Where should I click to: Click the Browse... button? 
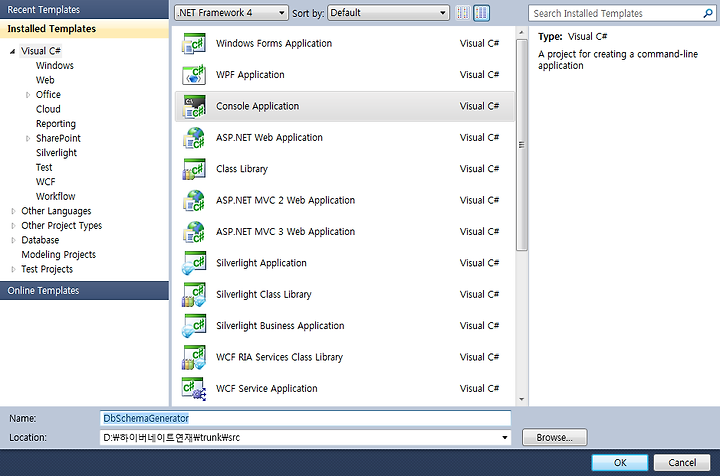tap(554, 437)
